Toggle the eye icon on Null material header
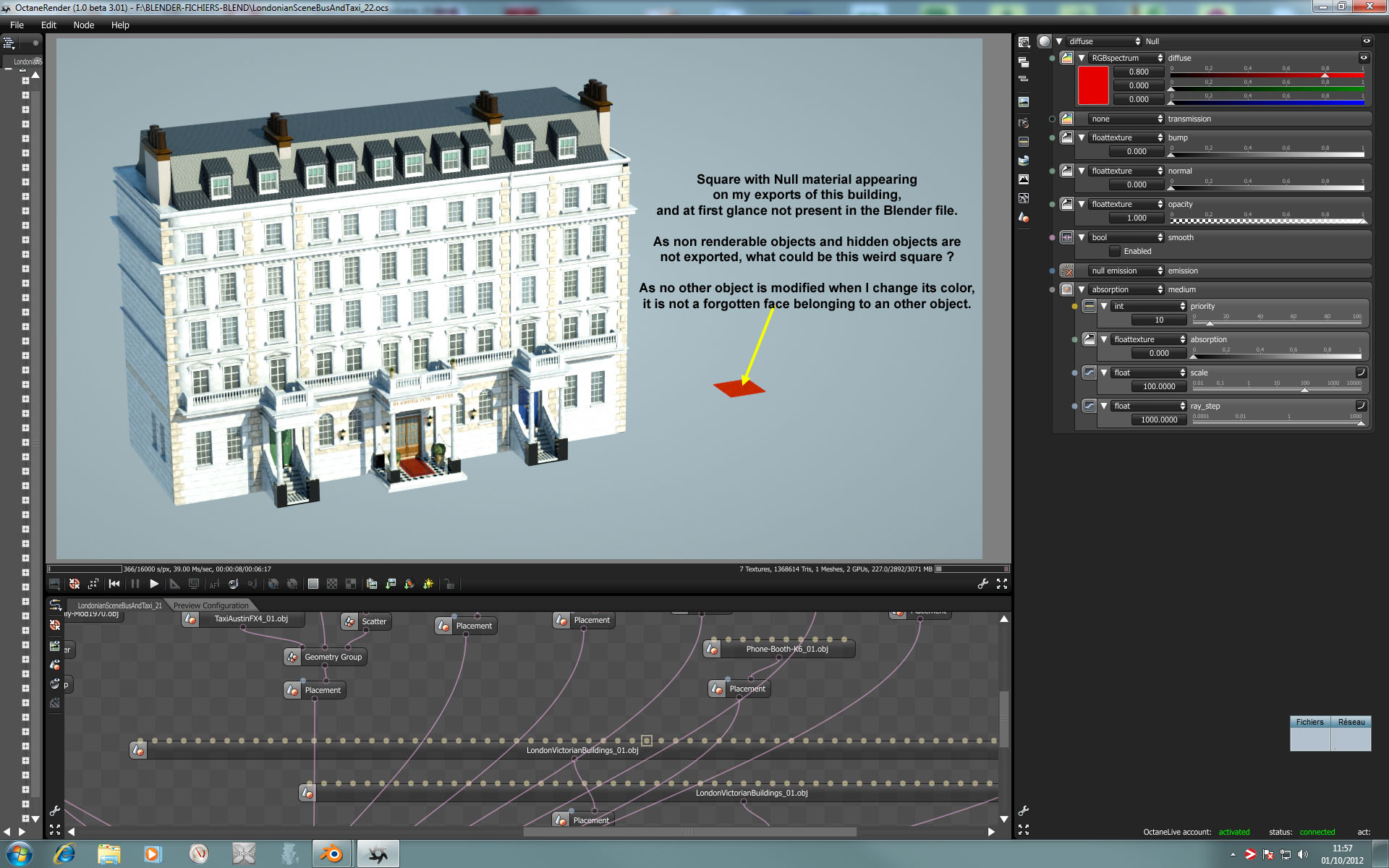Viewport: 1389px width, 868px height. pos(1367,41)
